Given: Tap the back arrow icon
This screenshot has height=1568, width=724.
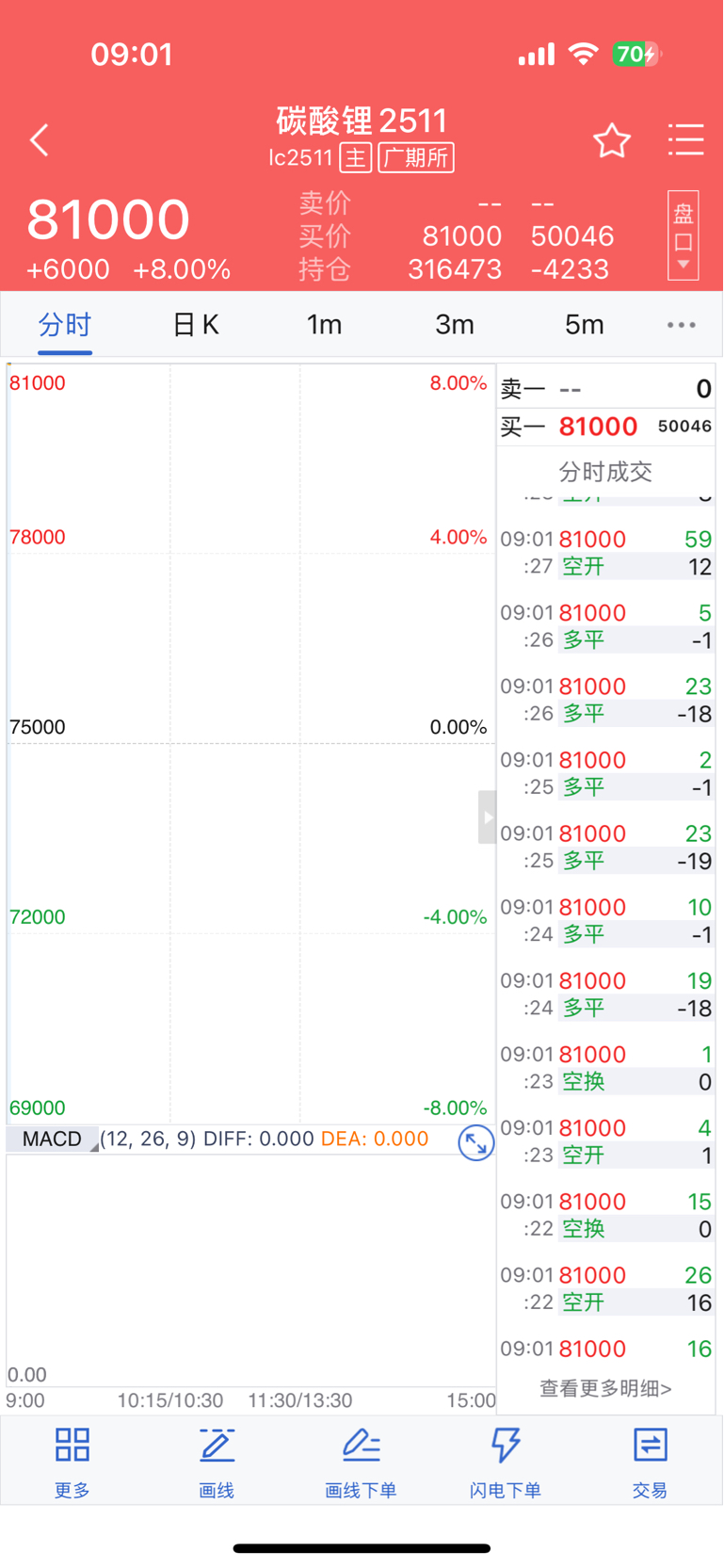Looking at the screenshot, I should coord(40,140).
